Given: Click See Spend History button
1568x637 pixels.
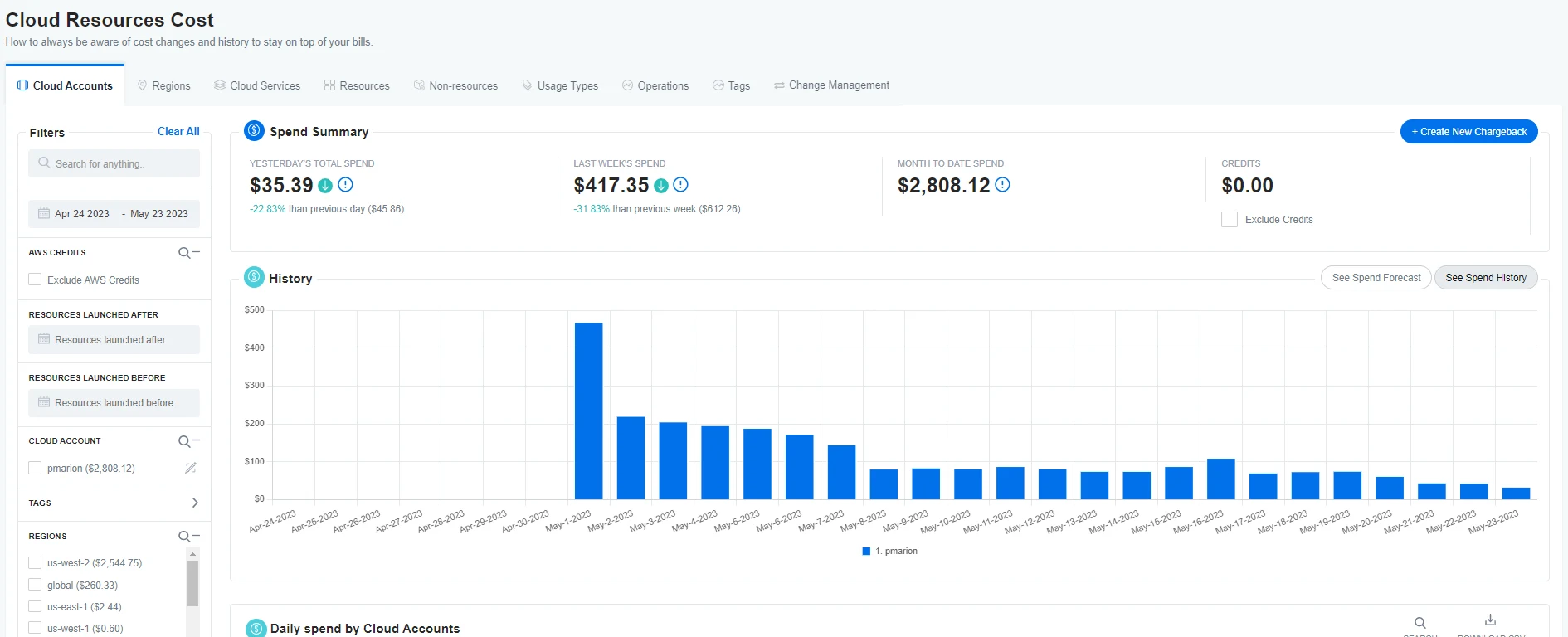Looking at the screenshot, I should (1486, 278).
